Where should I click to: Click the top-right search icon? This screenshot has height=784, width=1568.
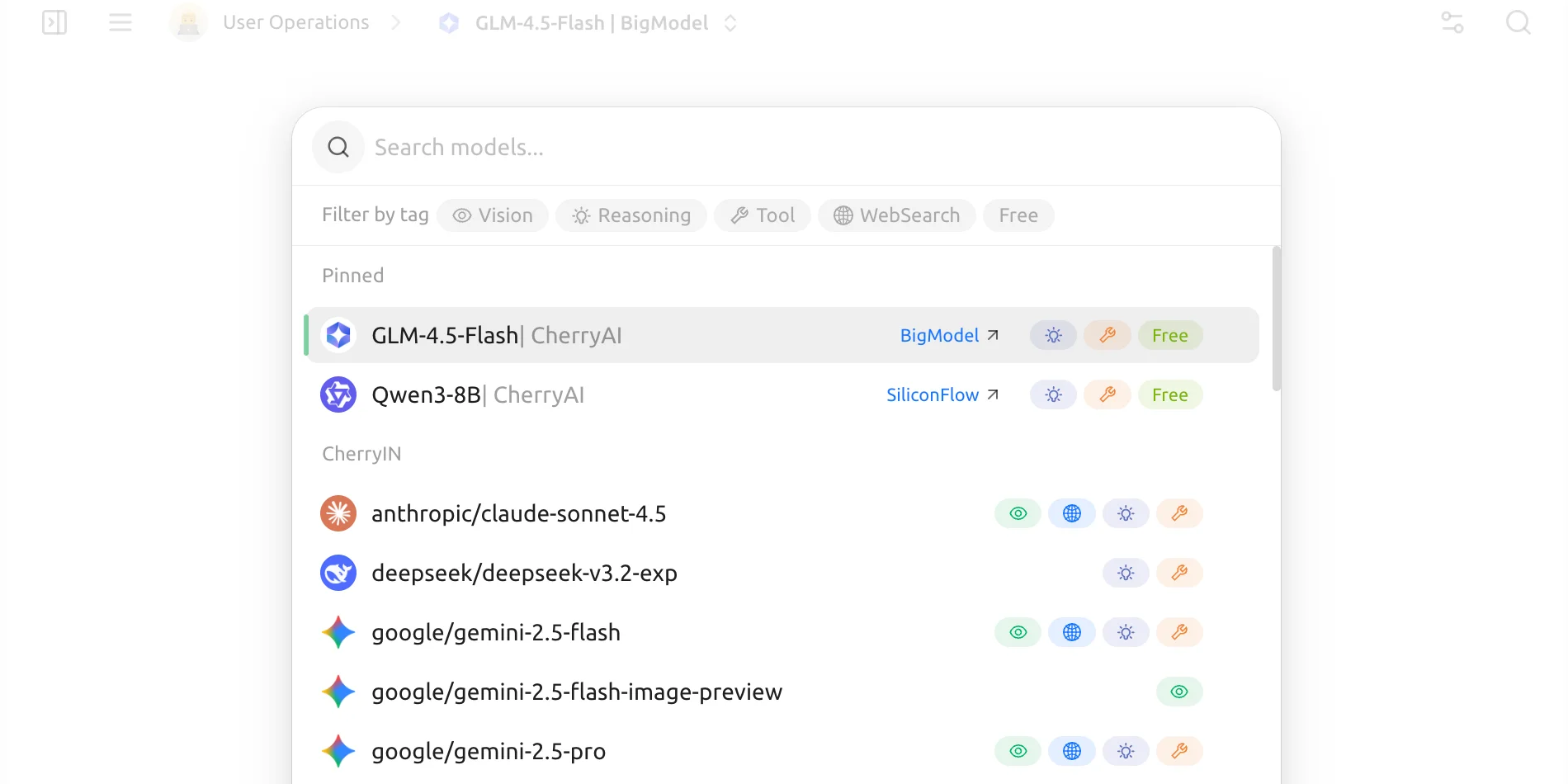1518,22
